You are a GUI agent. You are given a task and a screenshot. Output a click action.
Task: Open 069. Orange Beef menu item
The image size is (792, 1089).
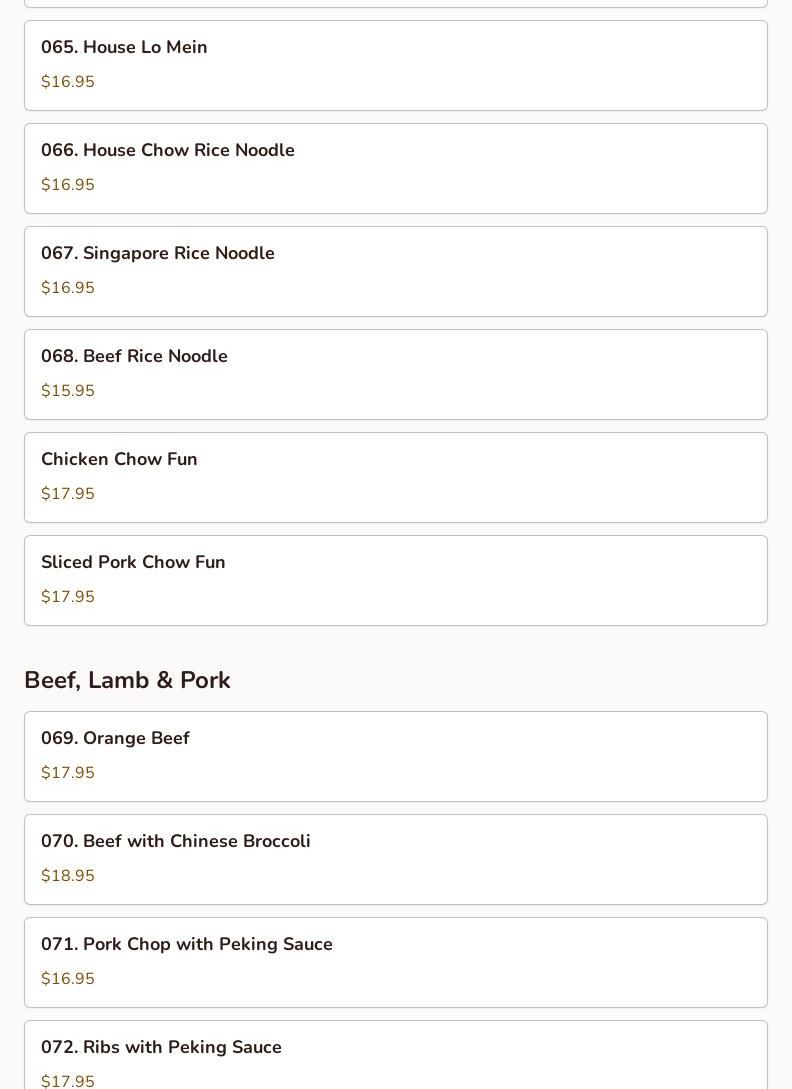point(396,756)
